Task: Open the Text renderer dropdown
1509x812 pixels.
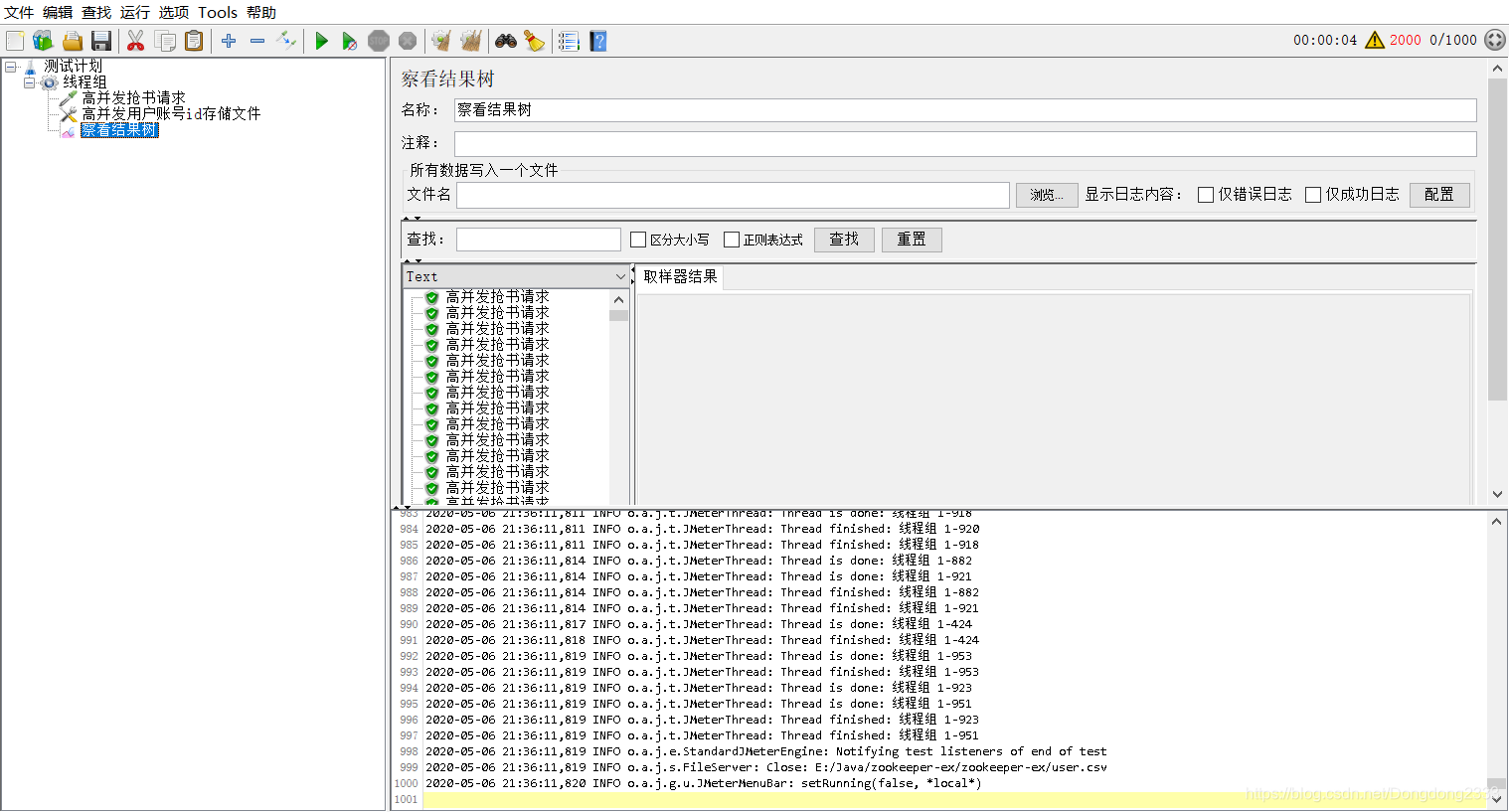Action: 516,276
